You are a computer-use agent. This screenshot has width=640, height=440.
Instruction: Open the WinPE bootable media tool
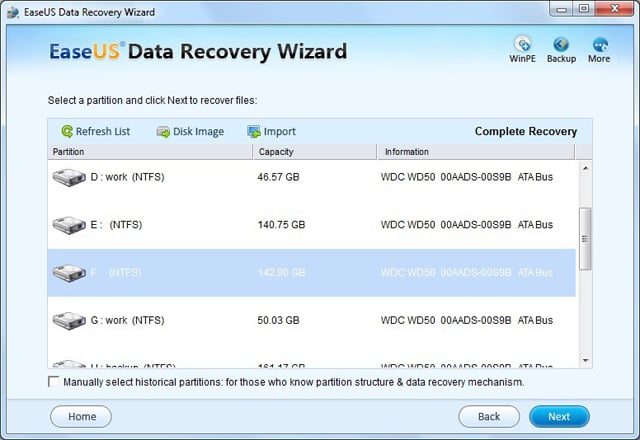[x=522, y=49]
